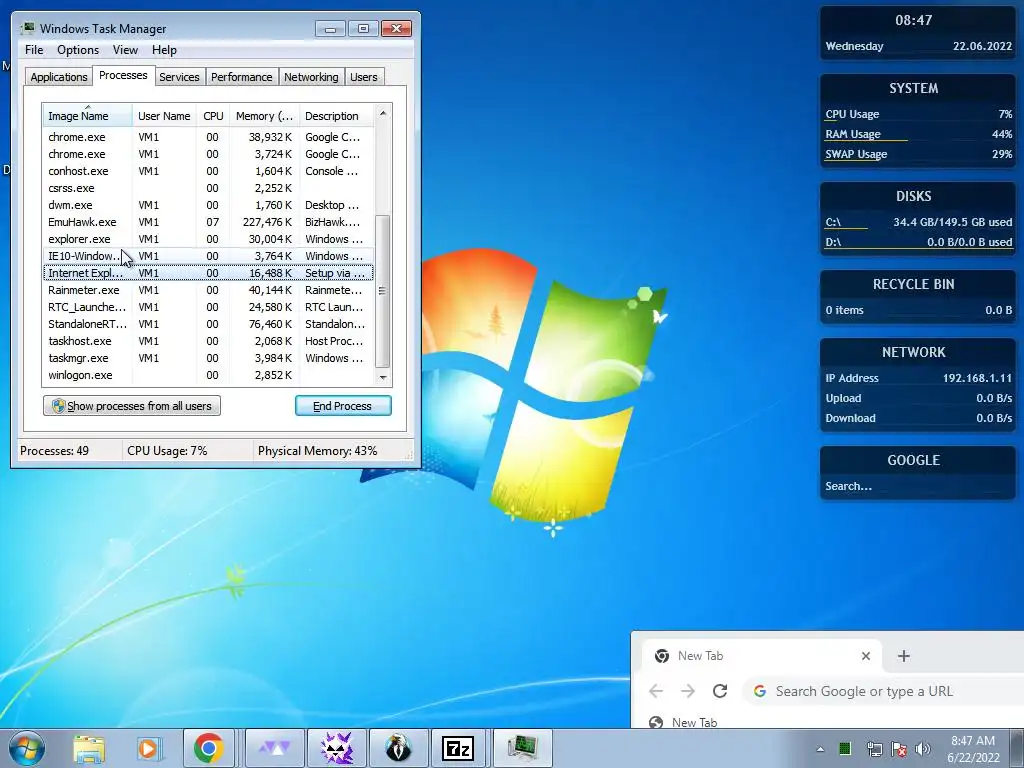Open the purple cat-face app on taskbar
Viewport: 1024px width, 768px height.
point(337,748)
